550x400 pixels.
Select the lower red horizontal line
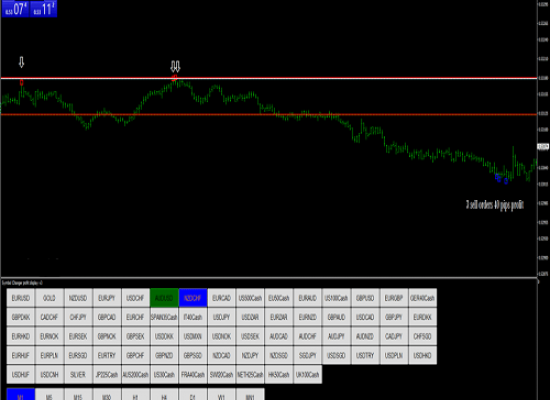(x=269, y=114)
